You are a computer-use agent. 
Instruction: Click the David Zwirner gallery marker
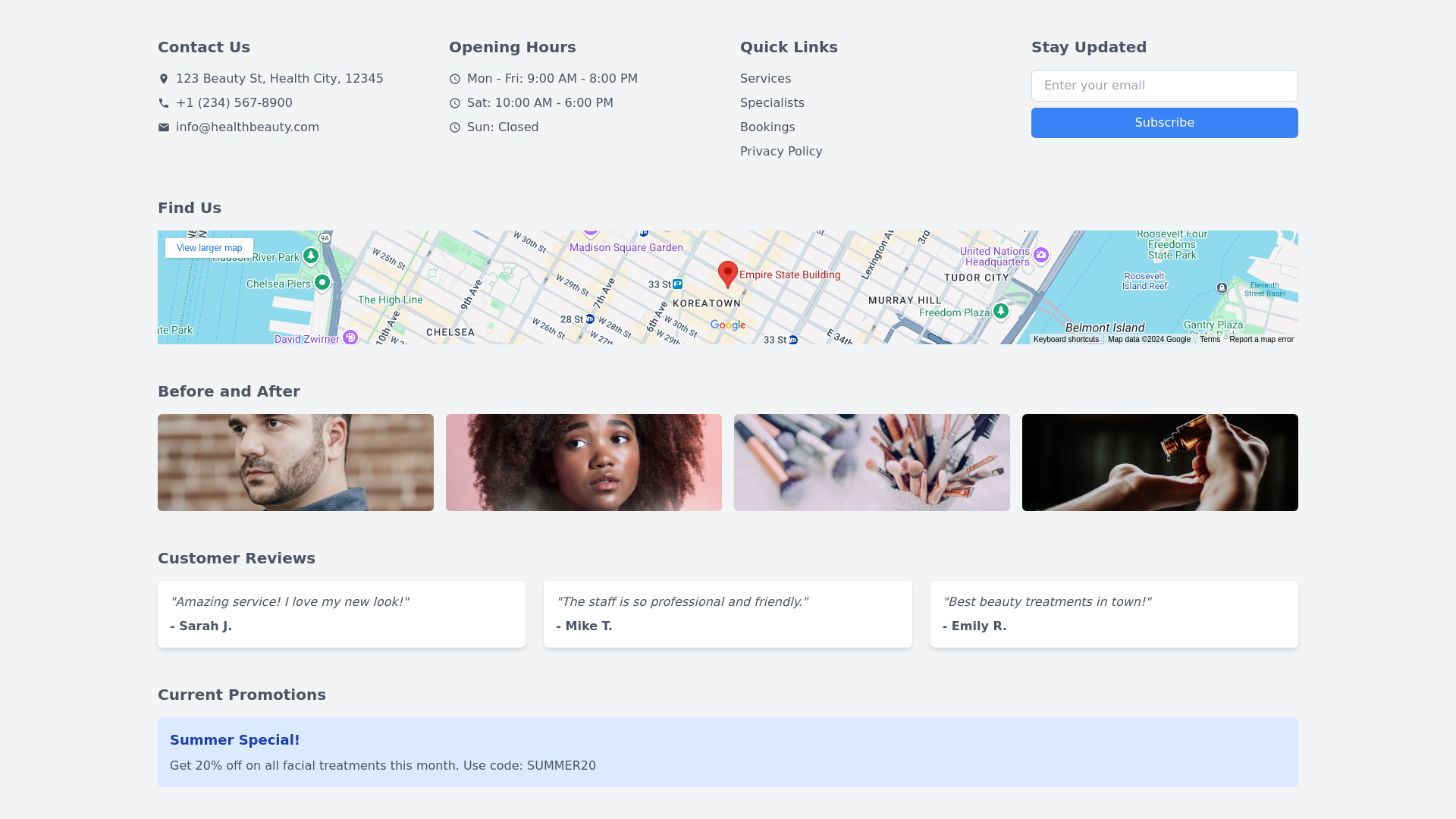tap(350, 337)
